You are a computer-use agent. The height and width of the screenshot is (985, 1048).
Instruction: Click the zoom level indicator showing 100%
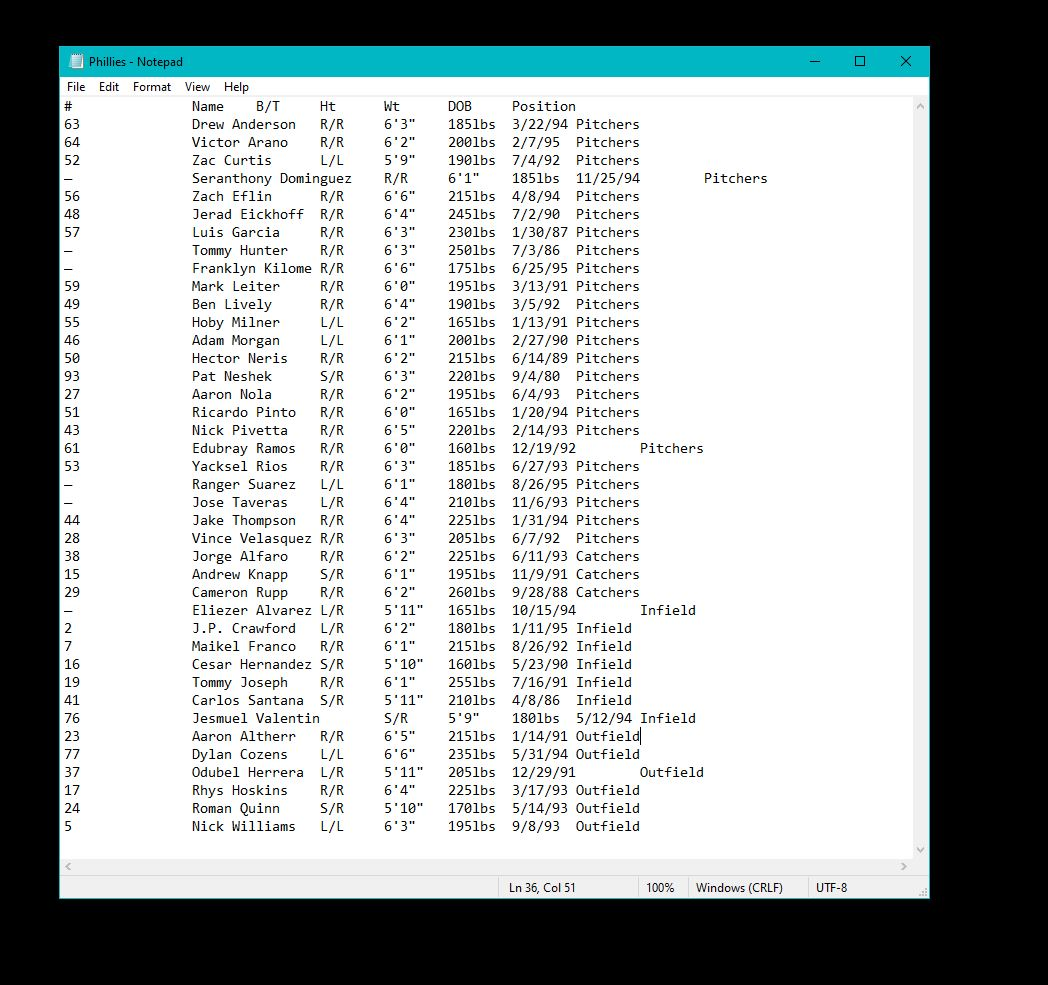point(661,887)
